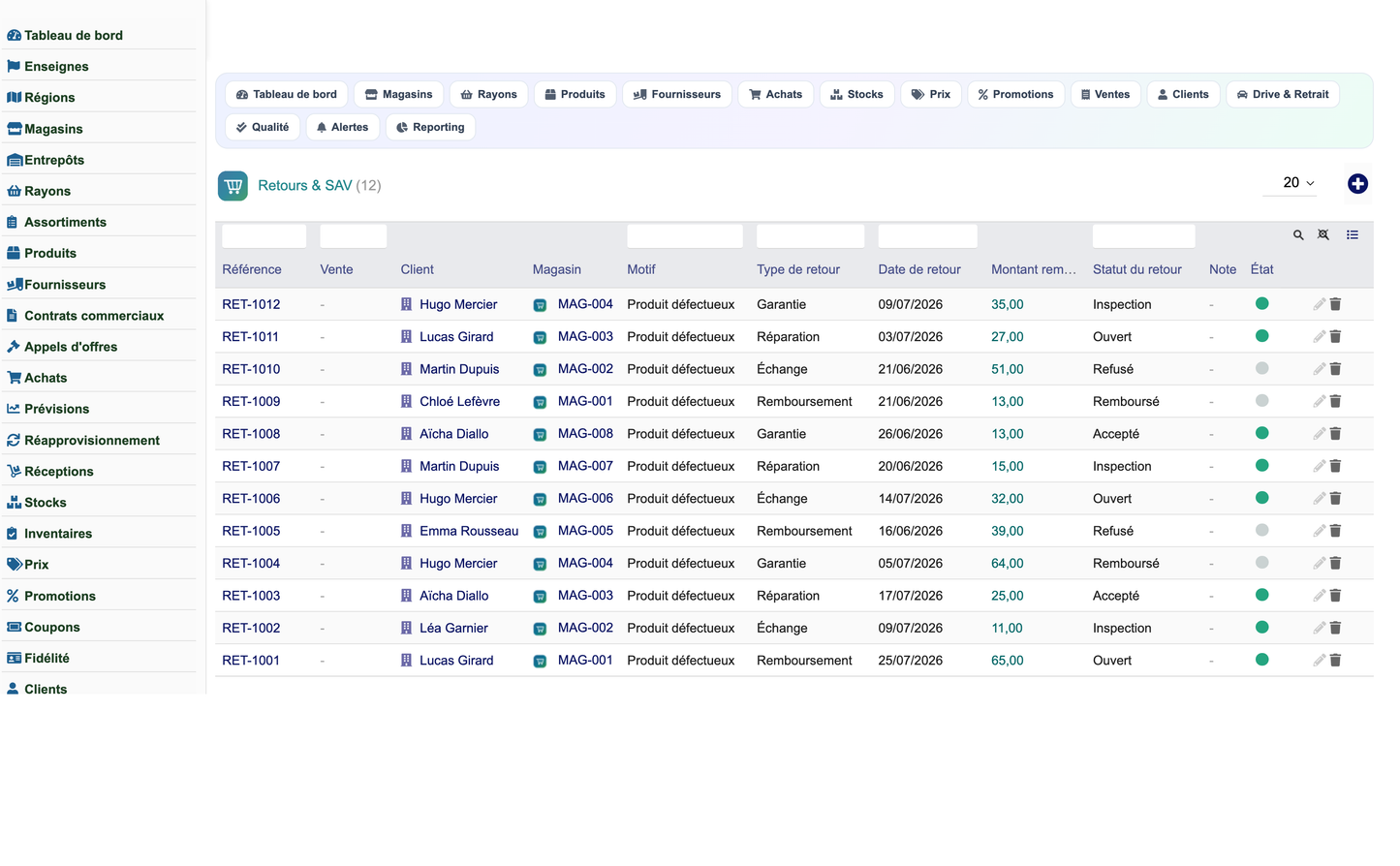Toggle the green État dot for RET-1002
Screen dimensions: 1400x866
(x=1261, y=628)
